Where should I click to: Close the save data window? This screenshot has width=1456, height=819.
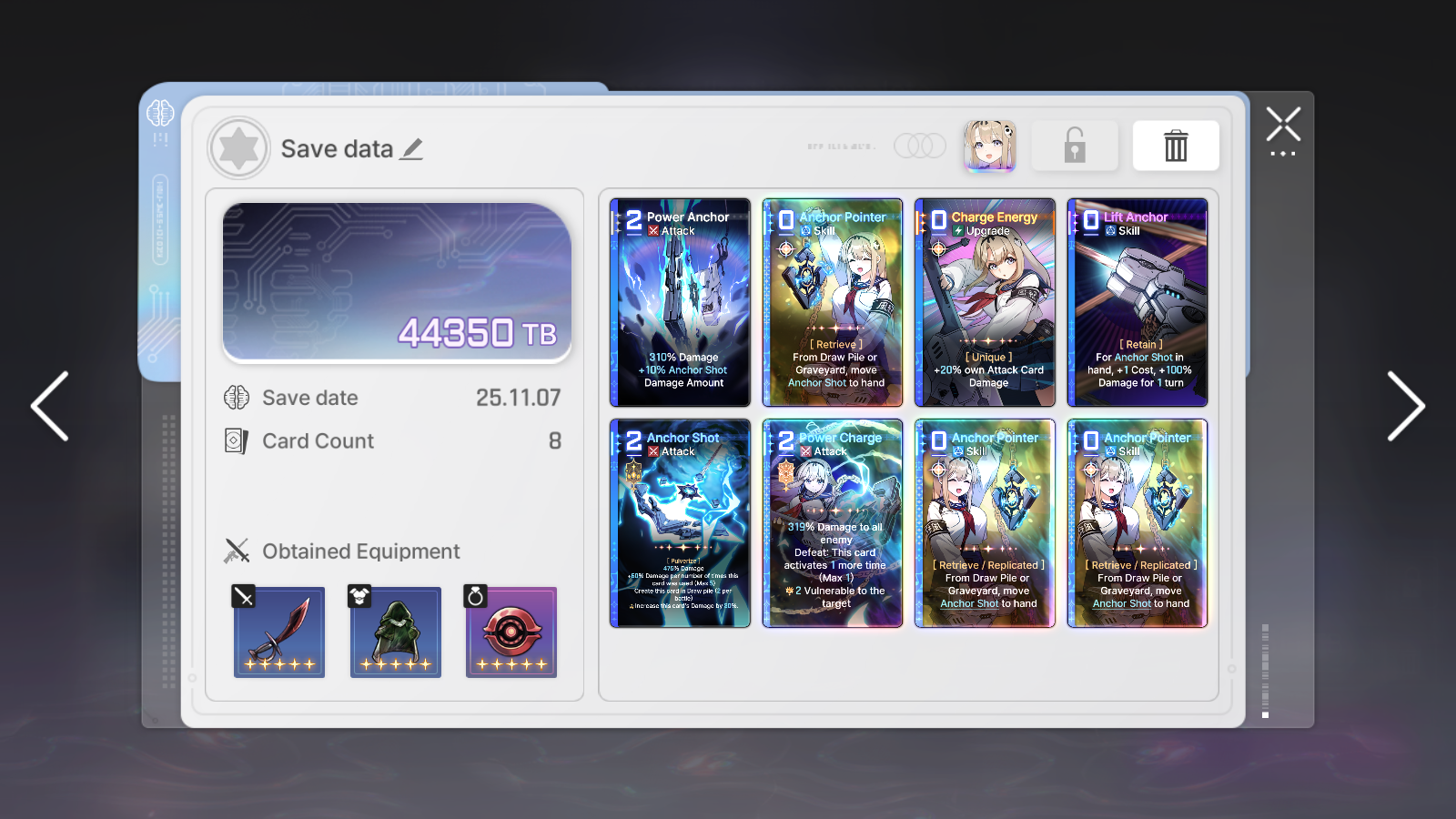click(1283, 125)
